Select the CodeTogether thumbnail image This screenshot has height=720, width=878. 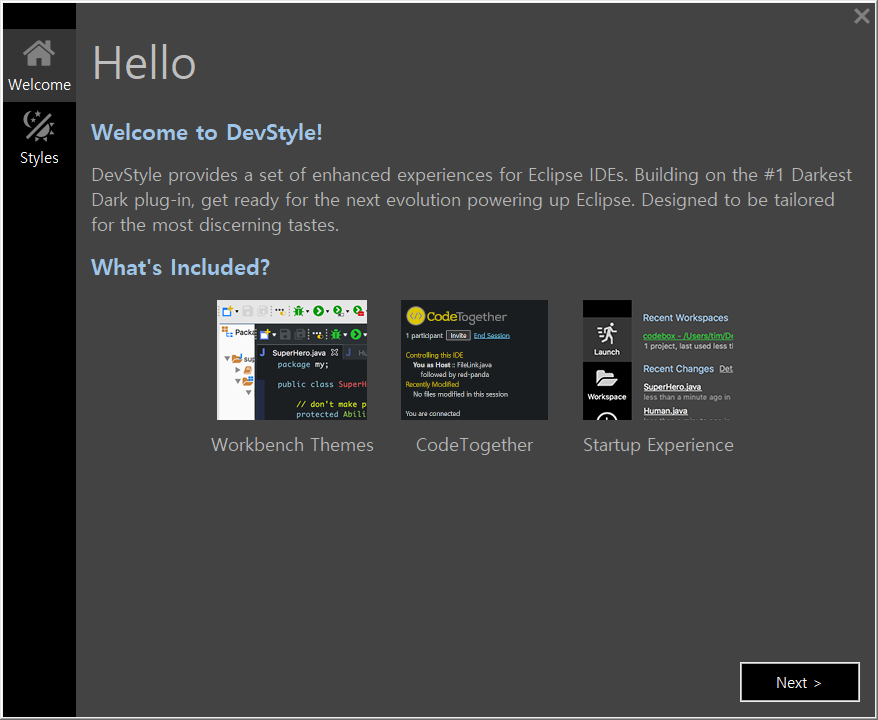[474, 359]
